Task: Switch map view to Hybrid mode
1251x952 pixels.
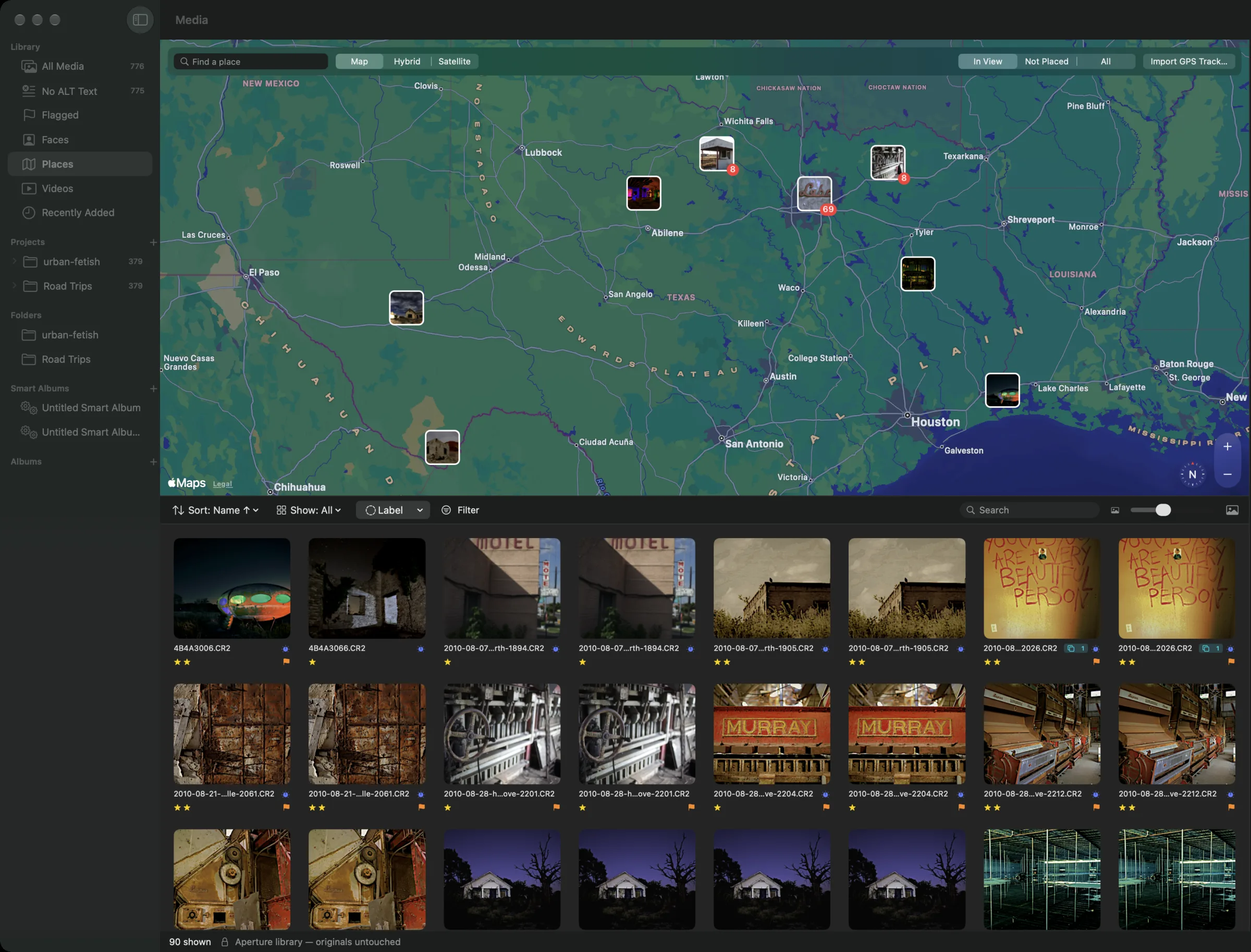Action: coord(407,61)
